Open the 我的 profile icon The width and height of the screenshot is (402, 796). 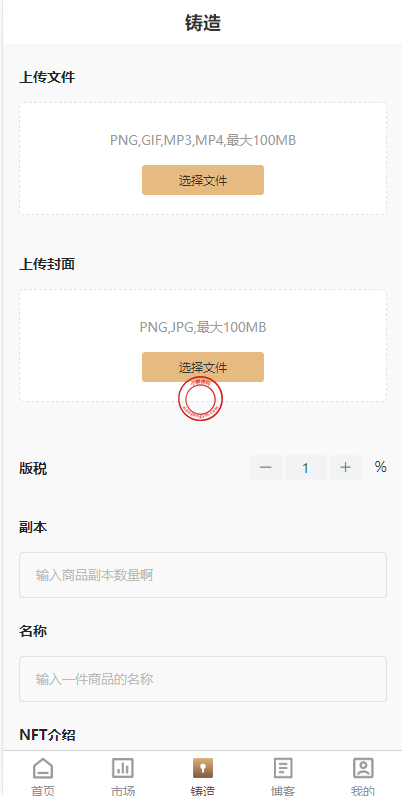click(363, 768)
